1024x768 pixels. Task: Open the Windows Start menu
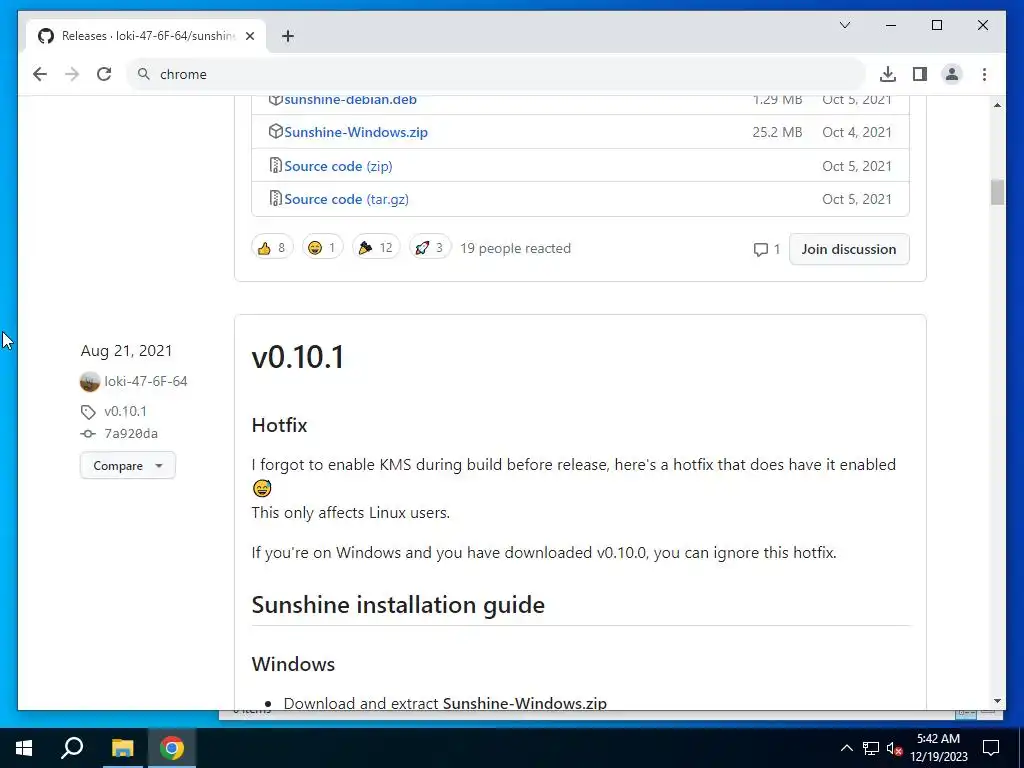click(24, 748)
